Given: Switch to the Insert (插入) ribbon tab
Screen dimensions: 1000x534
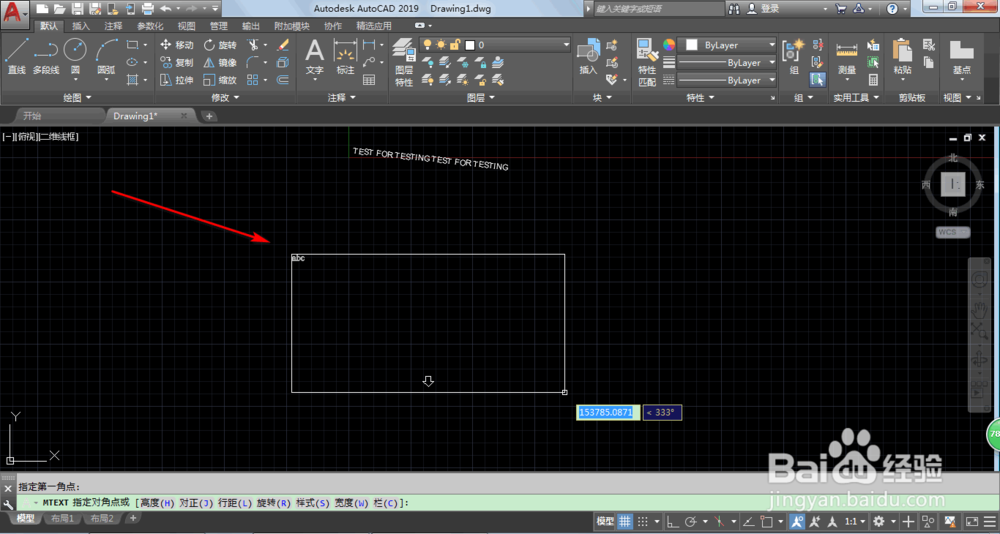Looking at the screenshot, I should click(x=81, y=26).
